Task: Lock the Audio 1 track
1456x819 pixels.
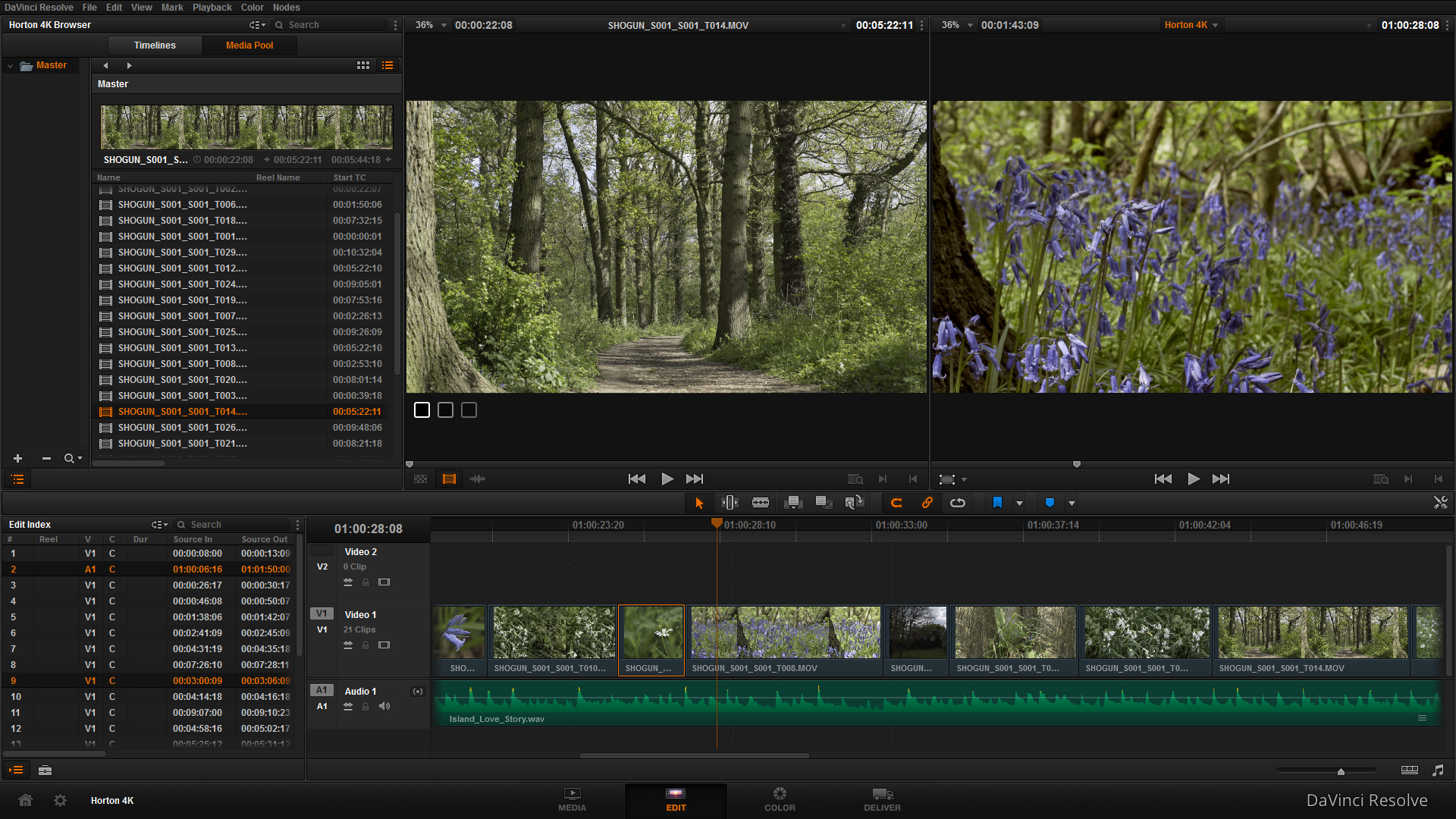Action: click(366, 707)
